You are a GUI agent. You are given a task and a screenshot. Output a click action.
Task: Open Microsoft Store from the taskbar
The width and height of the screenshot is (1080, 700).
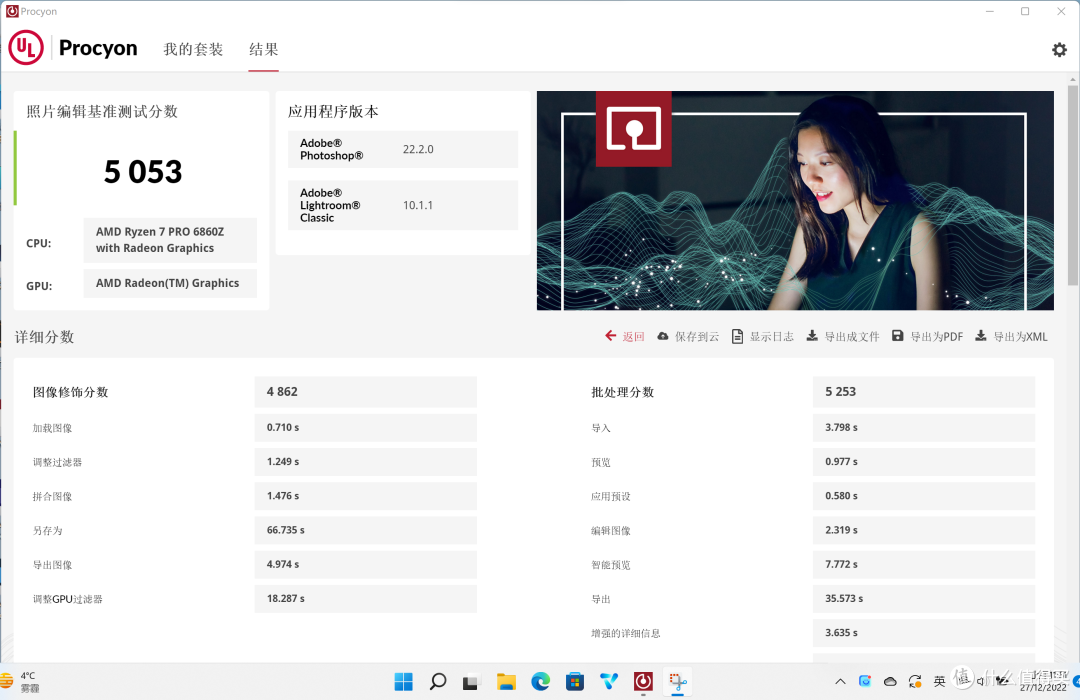(x=574, y=681)
